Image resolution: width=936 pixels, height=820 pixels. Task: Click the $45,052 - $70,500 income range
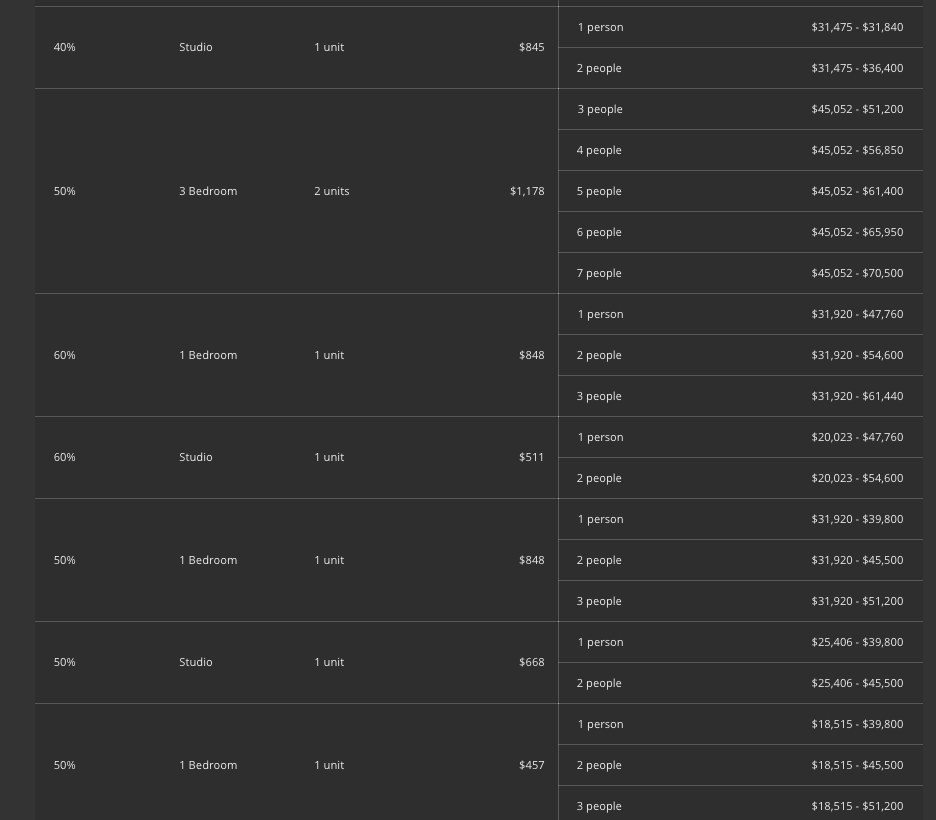[x=857, y=273]
